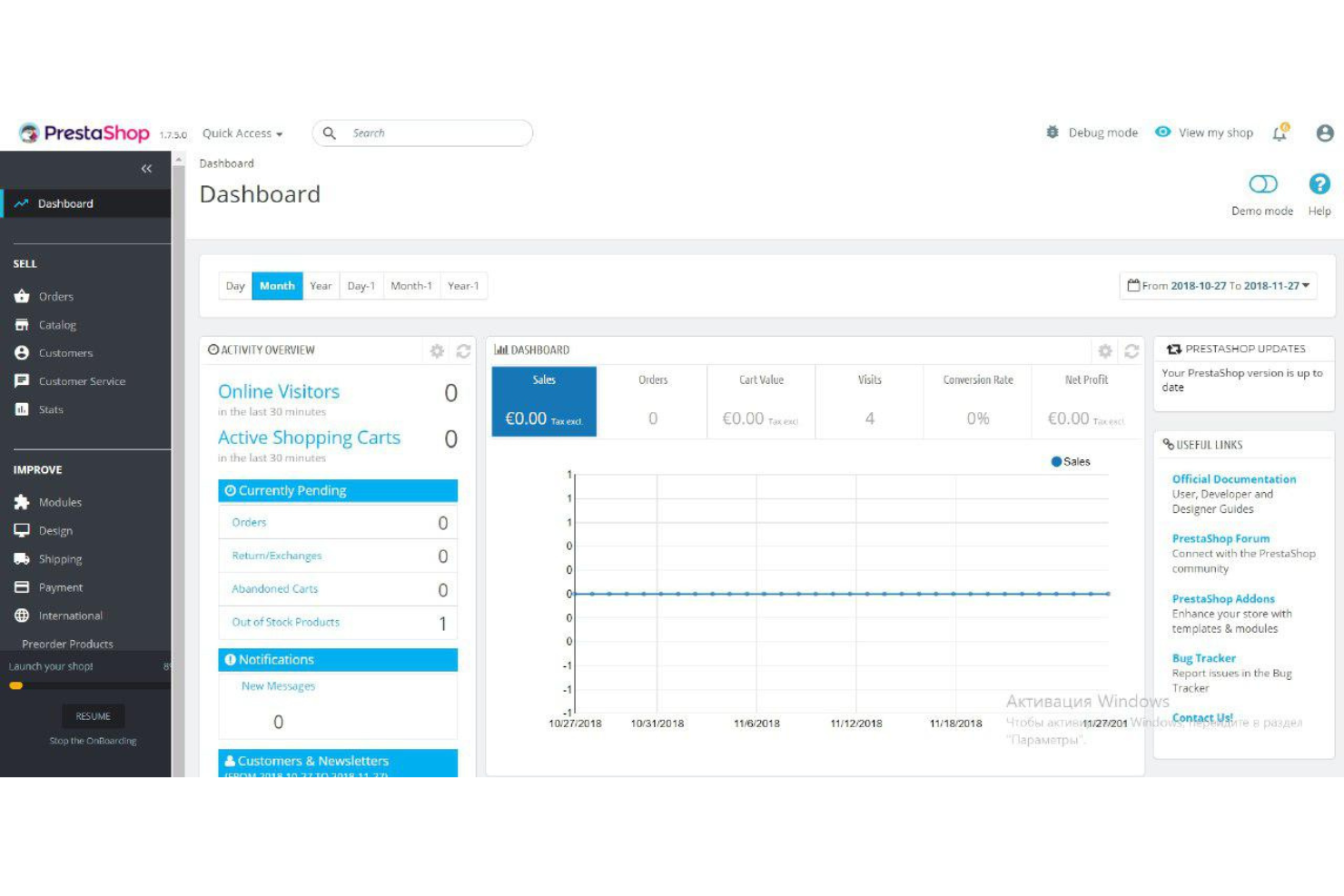Select the Visits metric tile
1344x896 pixels.
(869, 401)
